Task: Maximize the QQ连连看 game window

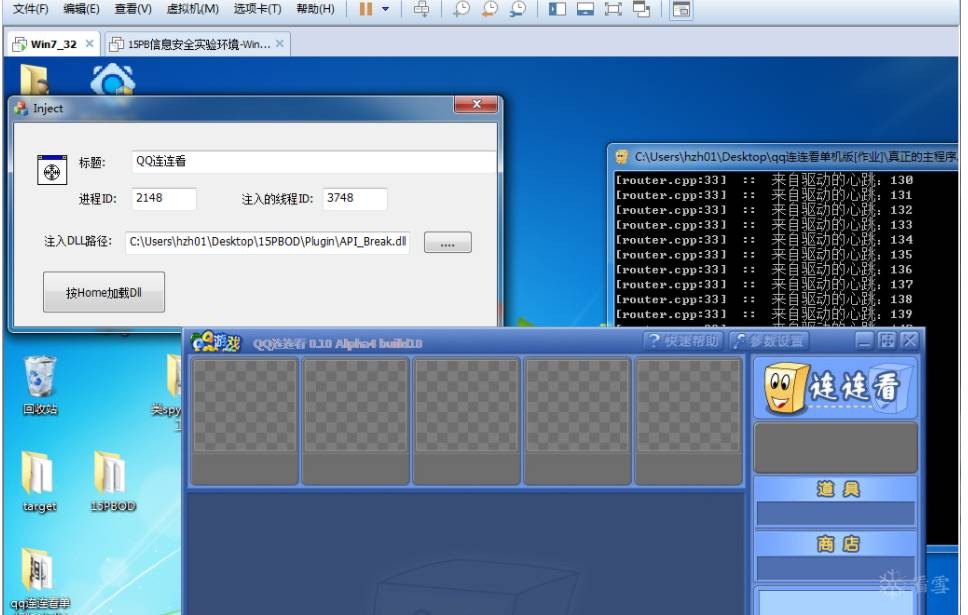Action: coord(887,340)
